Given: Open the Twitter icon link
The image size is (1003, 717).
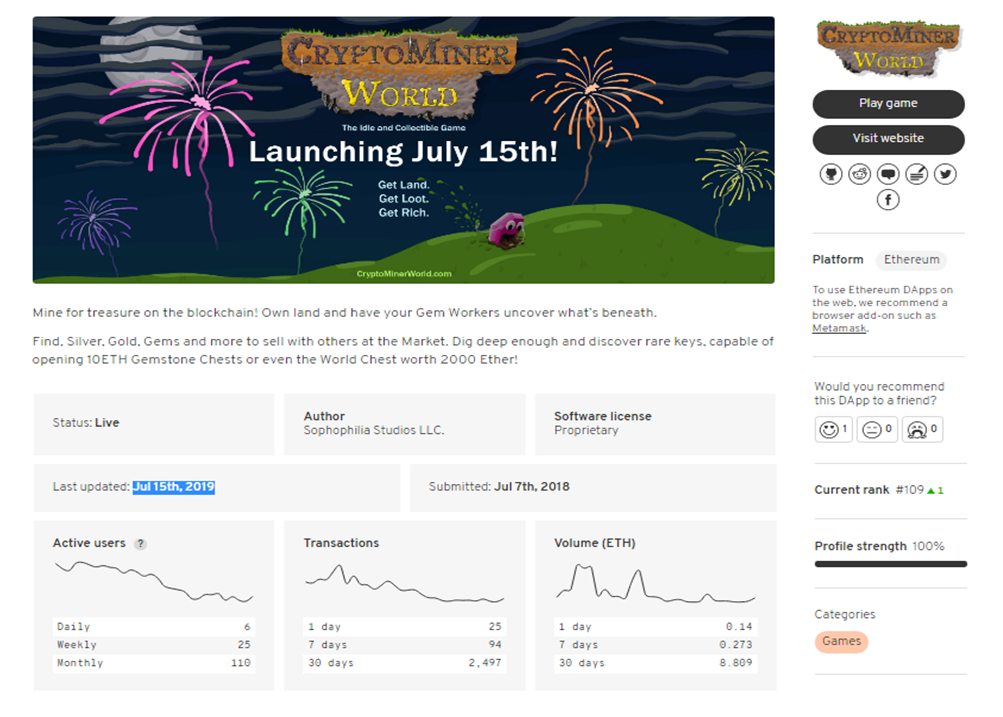Looking at the screenshot, I should pyautogui.click(x=945, y=174).
